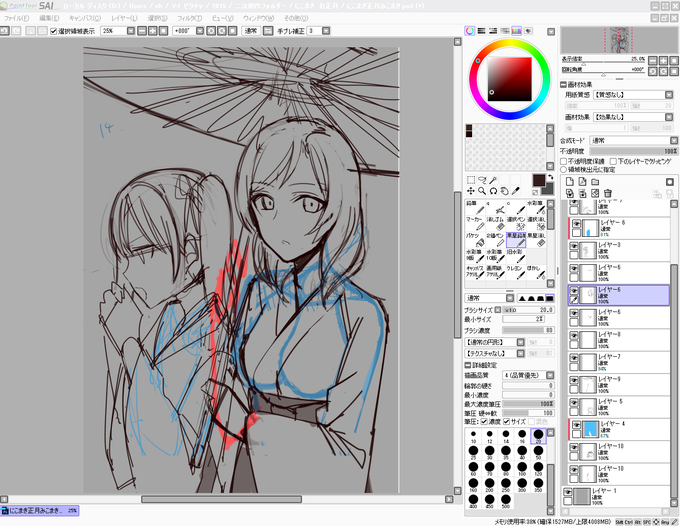Screen dimensions: 680x526
Task: Toggle pressure 濃度 density checkbox
Action: tap(484, 421)
